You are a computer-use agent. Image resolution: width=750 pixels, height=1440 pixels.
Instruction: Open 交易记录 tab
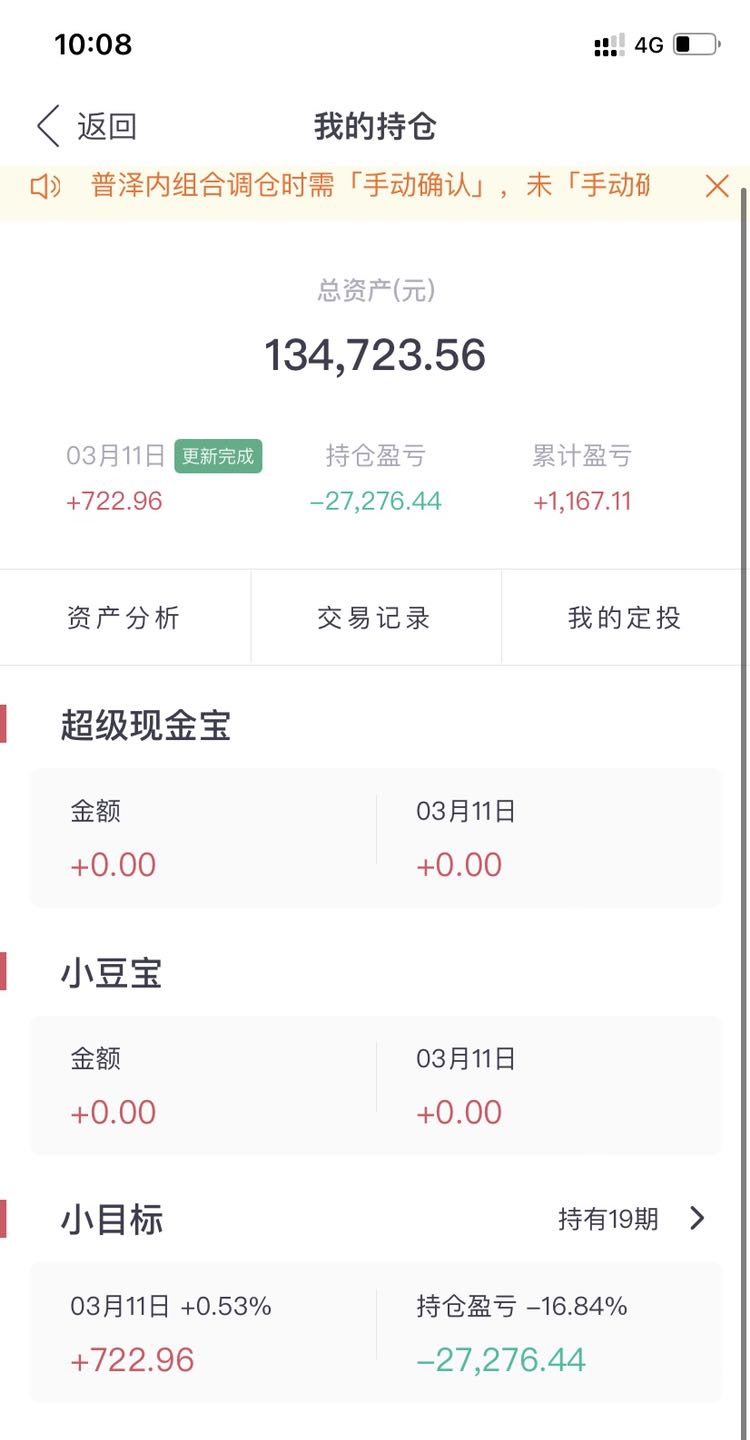pyautogui.click(x=375, y=618)
